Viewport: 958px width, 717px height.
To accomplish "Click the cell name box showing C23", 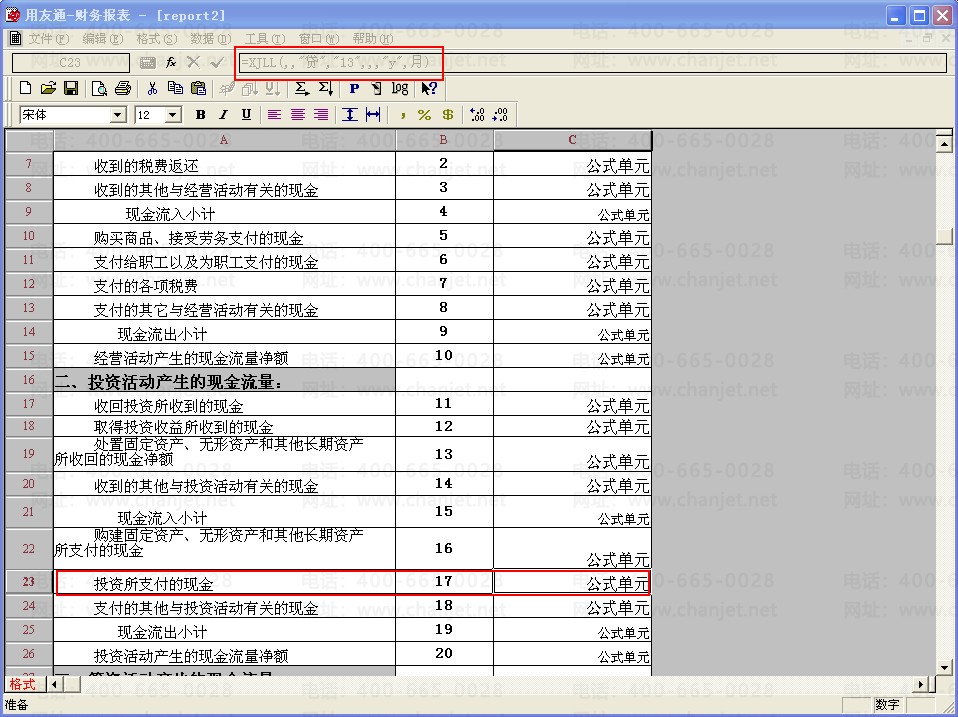I will coord(70,62).
